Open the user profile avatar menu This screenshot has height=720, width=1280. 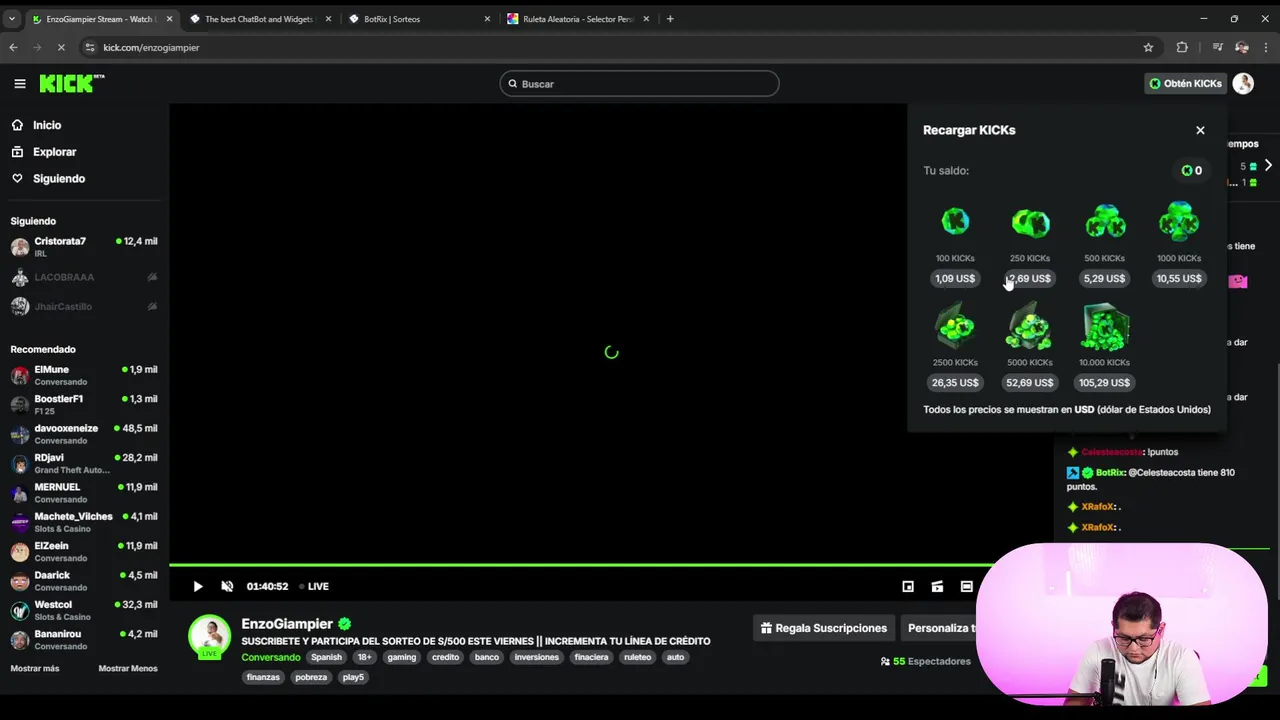point(1243,84)
